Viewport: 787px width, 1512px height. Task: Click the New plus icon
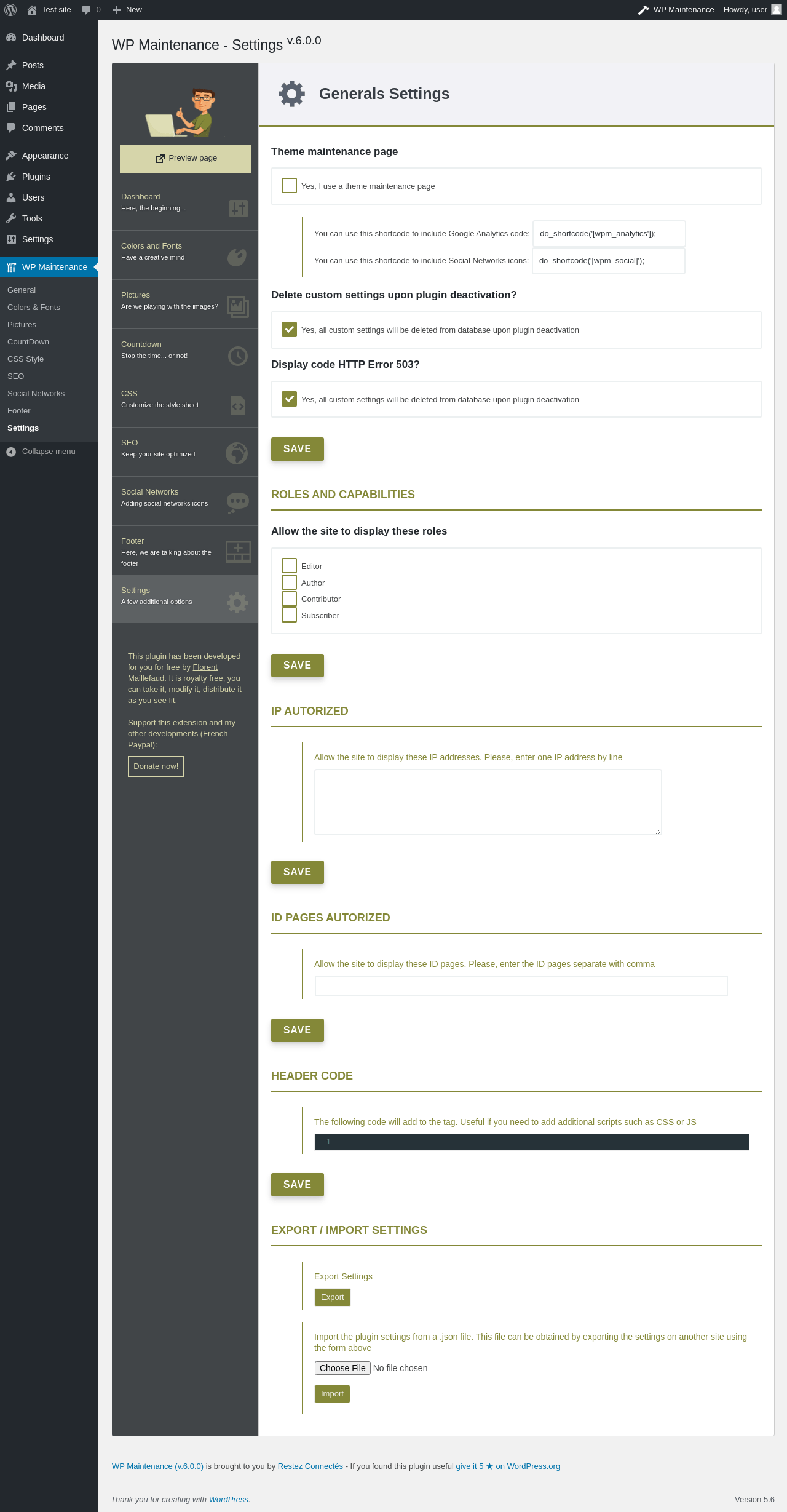116,10
